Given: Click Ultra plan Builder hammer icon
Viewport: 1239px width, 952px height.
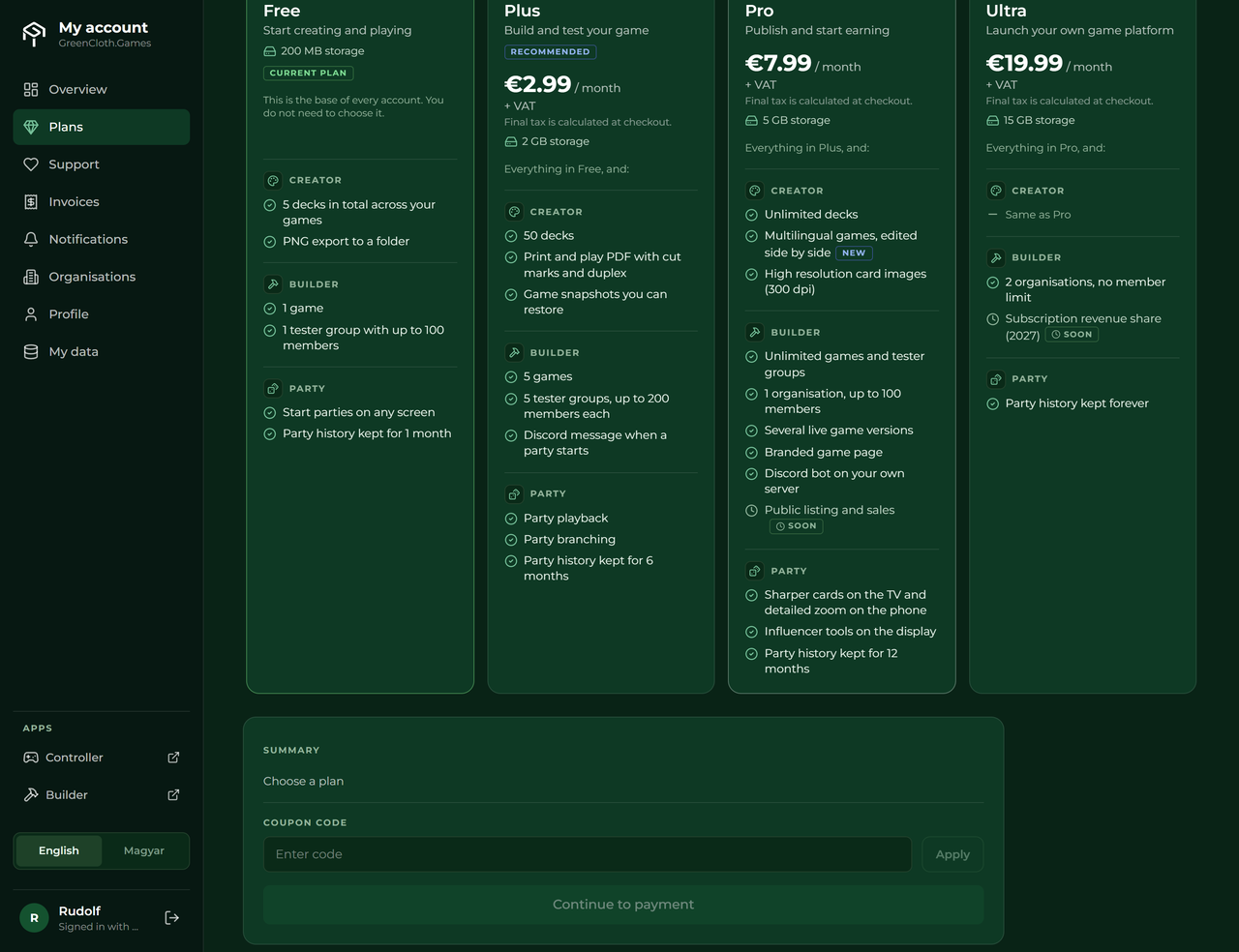Looking at the screenshot, I should [995, 258].
